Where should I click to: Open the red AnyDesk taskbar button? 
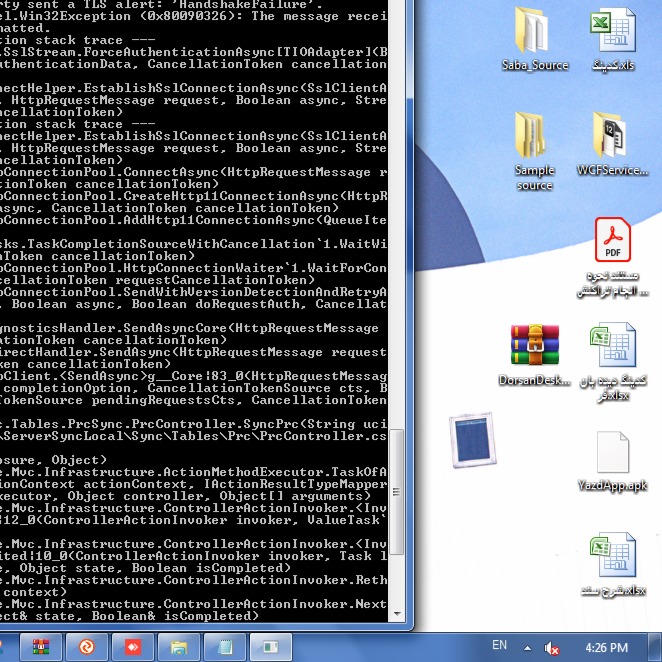[134, 648]
